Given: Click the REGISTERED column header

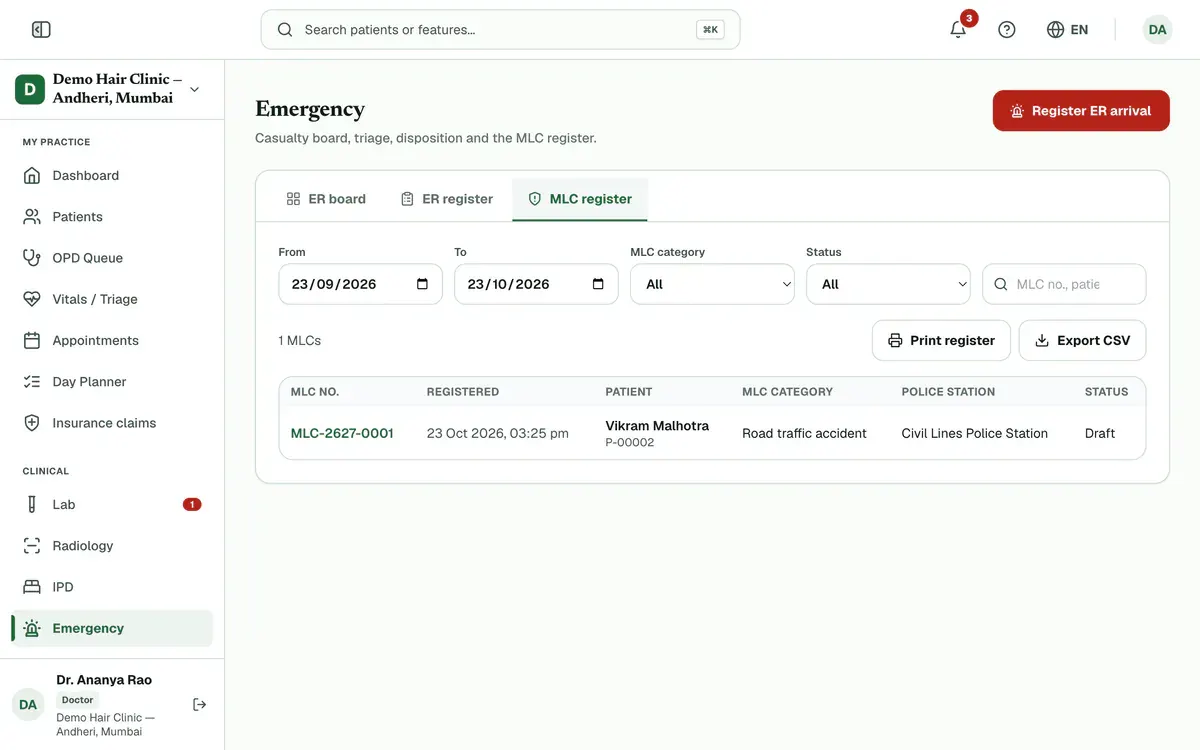Looking at the screenshot, I should [x=463, y=392].
